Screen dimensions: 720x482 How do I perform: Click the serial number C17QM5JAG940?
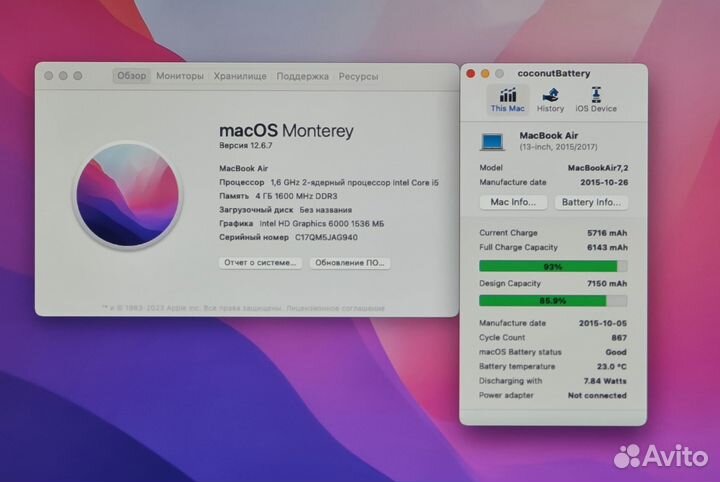tap(326, 237)
